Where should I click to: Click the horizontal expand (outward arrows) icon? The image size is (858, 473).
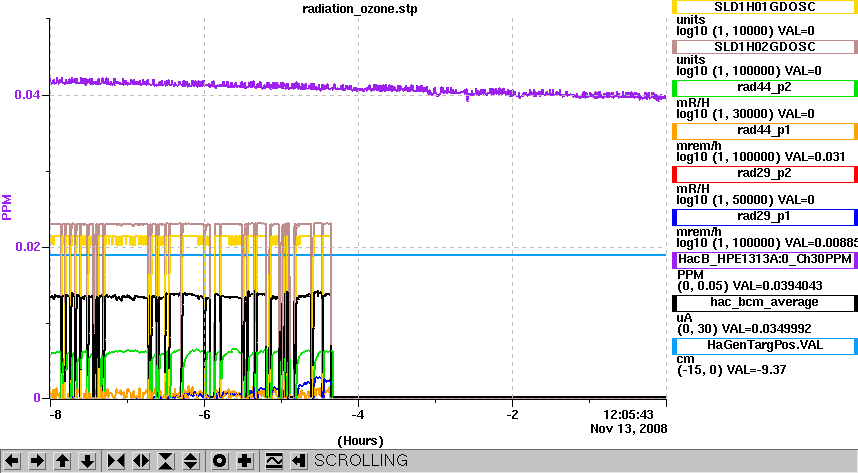click(141, 461)
